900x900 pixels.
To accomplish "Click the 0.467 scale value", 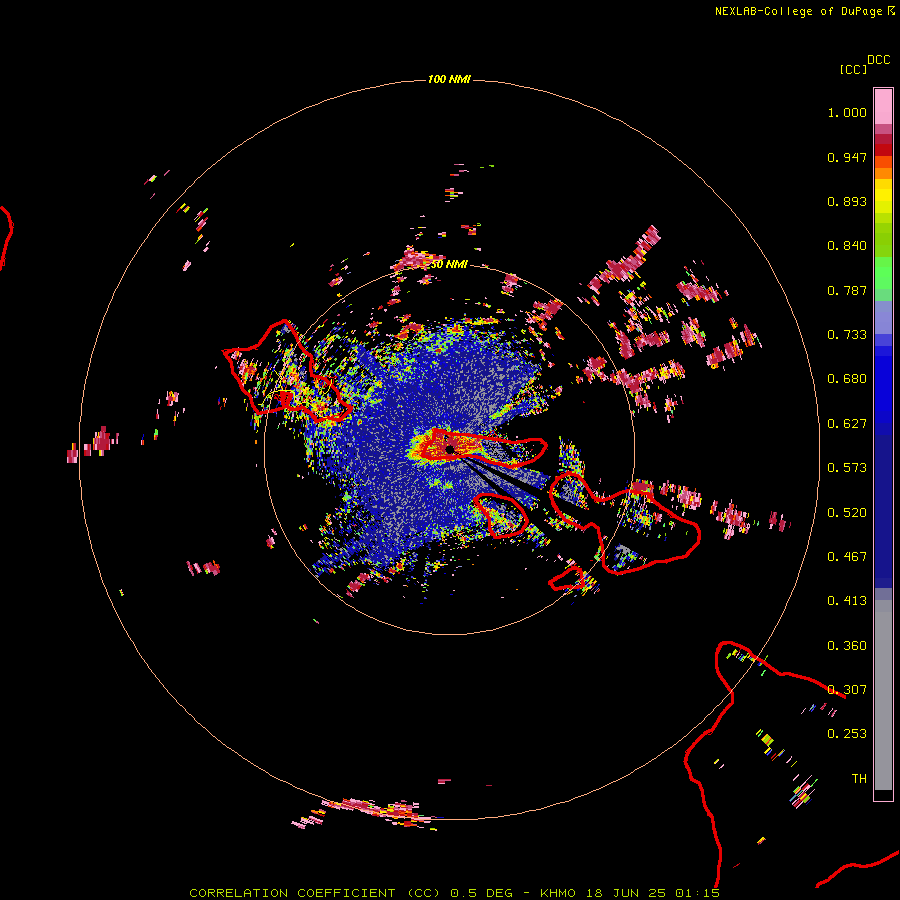I will [x=847, y=557].
